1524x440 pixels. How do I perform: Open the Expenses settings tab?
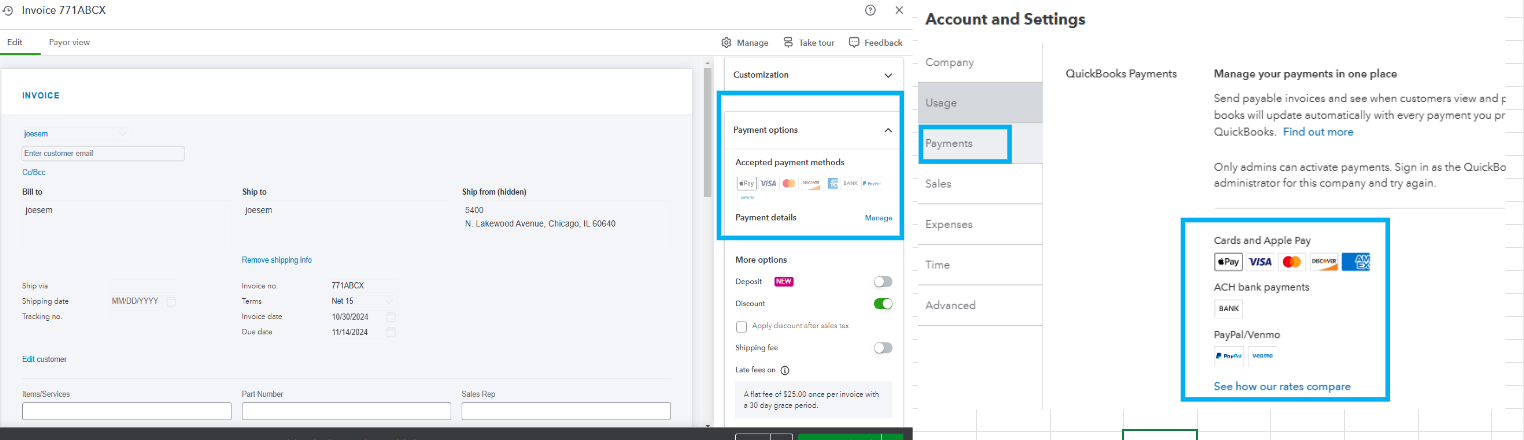(980, 224)
